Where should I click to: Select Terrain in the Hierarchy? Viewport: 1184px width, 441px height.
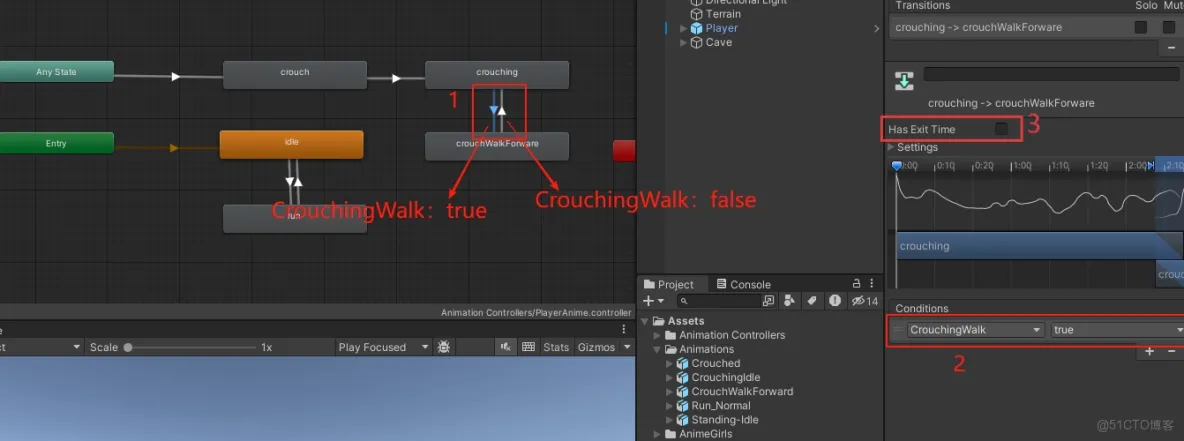[723, 14]
